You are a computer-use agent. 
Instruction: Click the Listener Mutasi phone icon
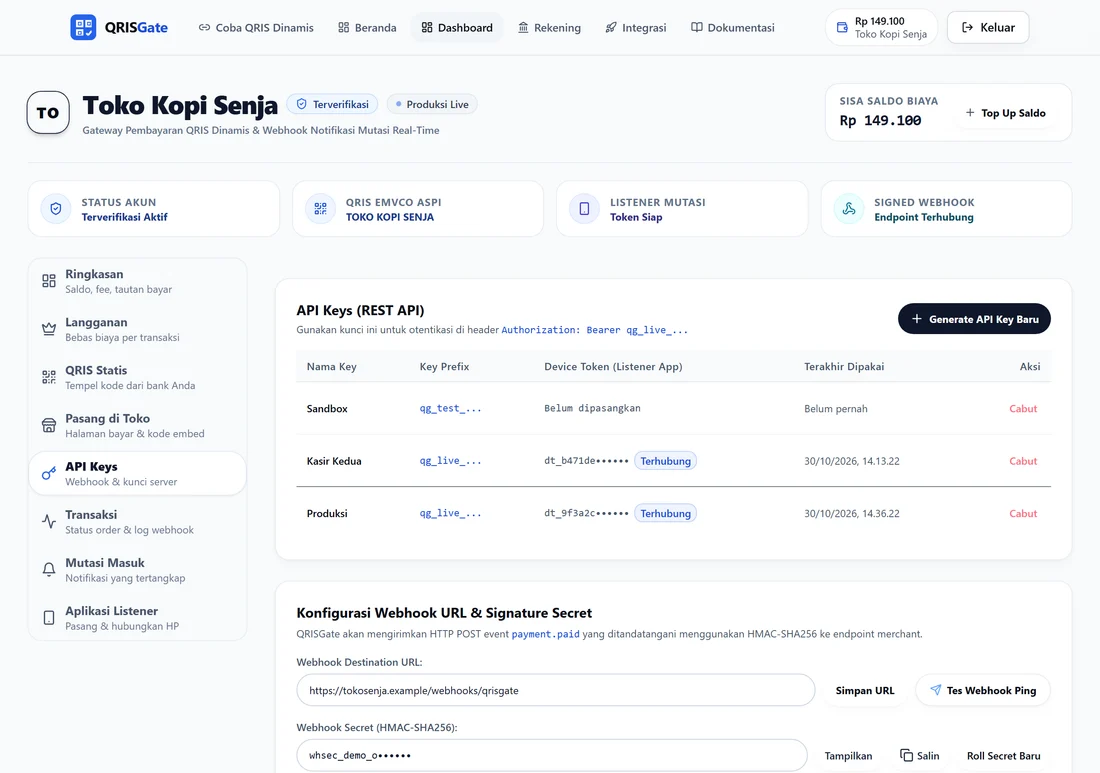[x=584, y=208]
